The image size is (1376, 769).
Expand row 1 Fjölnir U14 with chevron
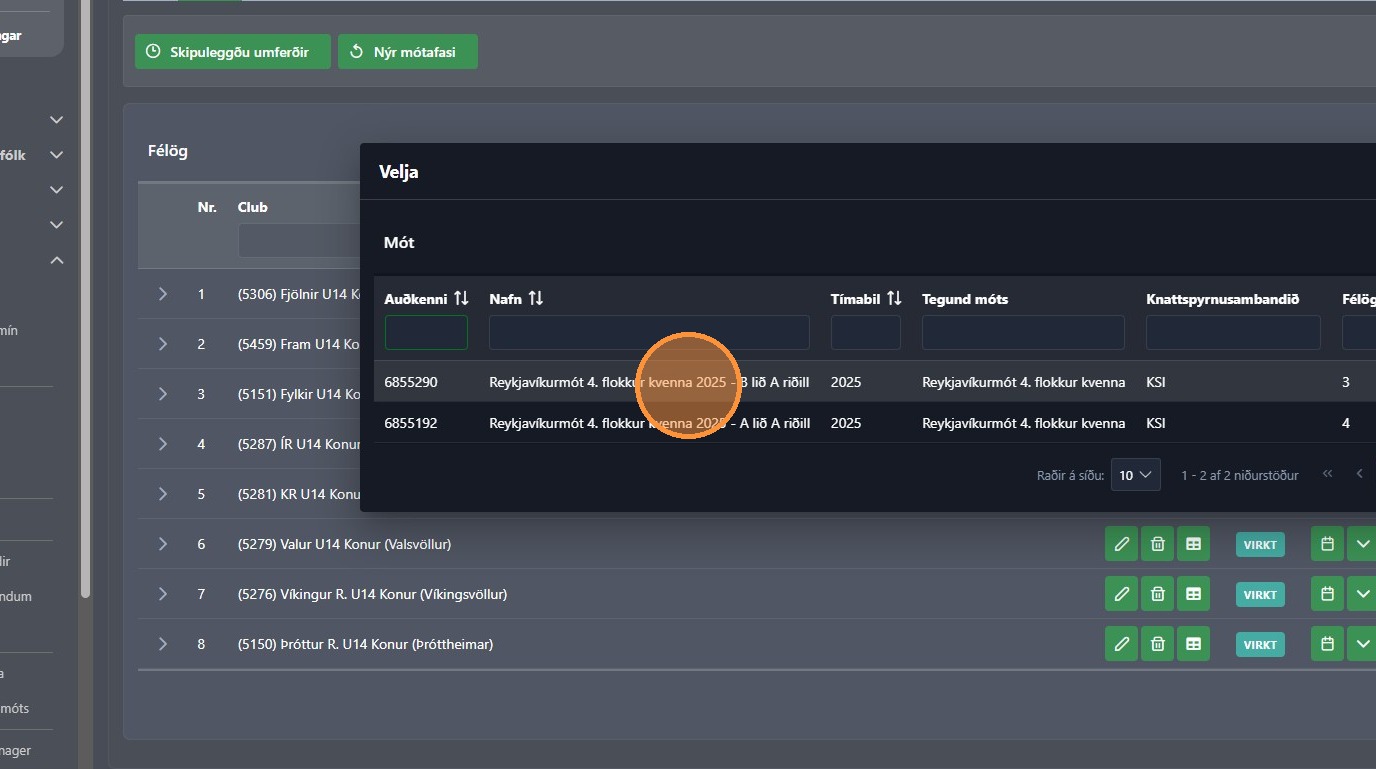coord(163,294)
